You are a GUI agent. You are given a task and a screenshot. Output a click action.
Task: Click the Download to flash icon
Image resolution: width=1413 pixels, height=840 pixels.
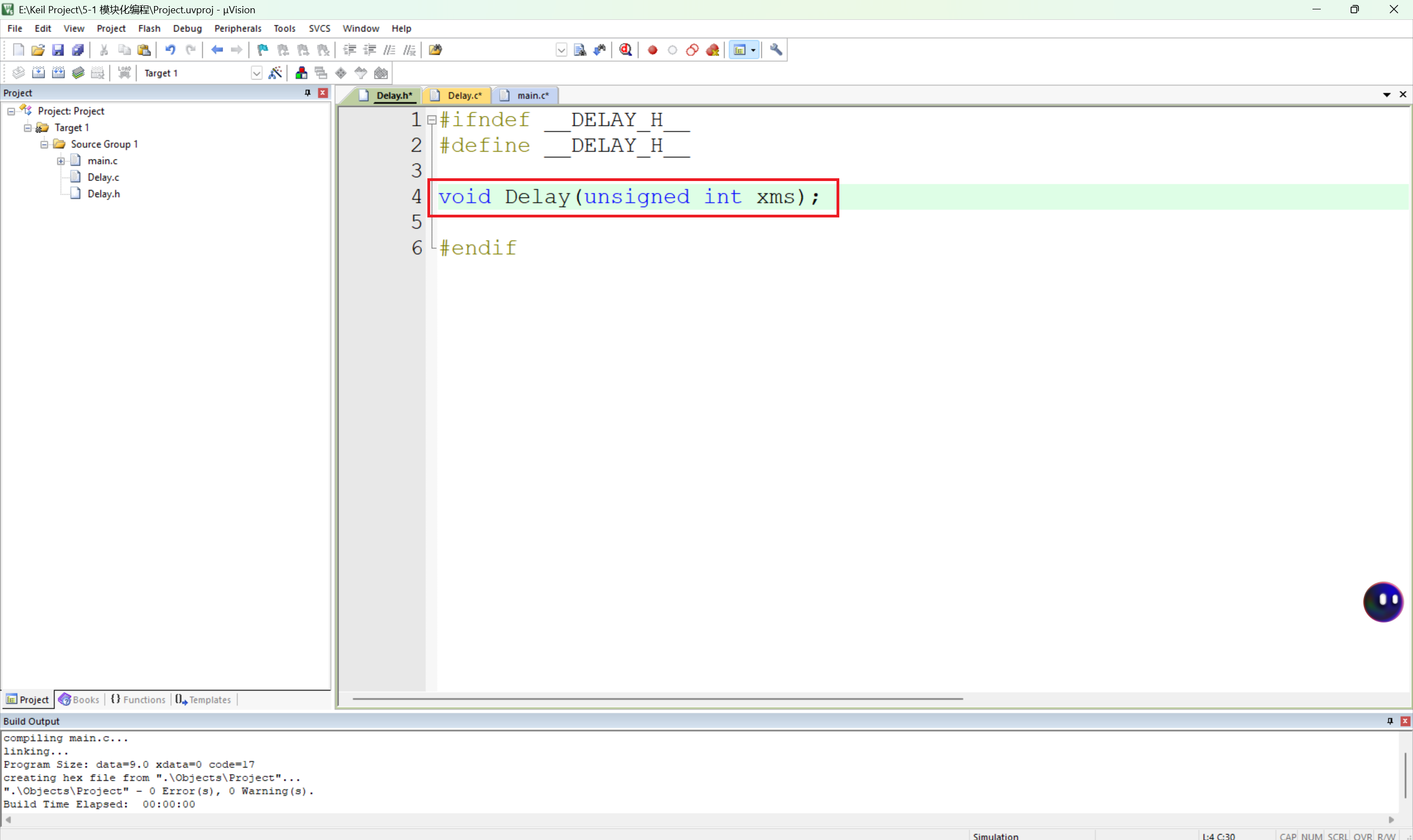pos(124,73)
